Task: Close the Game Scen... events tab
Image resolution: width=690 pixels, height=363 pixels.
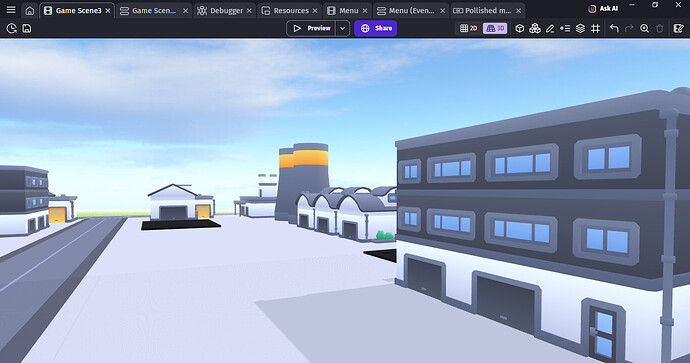Action: pyautogui.click(x=185, y=11)
